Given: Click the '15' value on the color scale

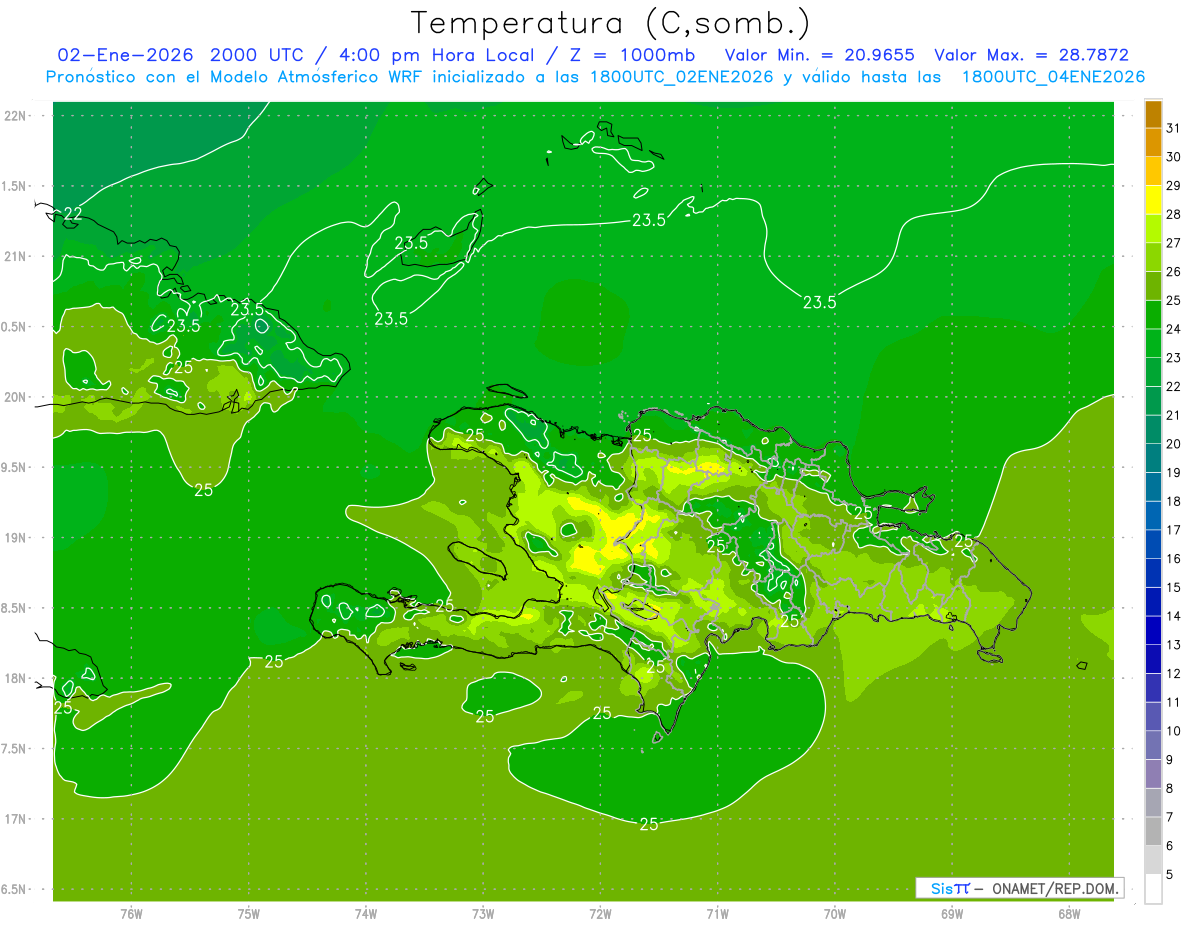Looking at the screenshot, I should click(x=1174, y=587).
